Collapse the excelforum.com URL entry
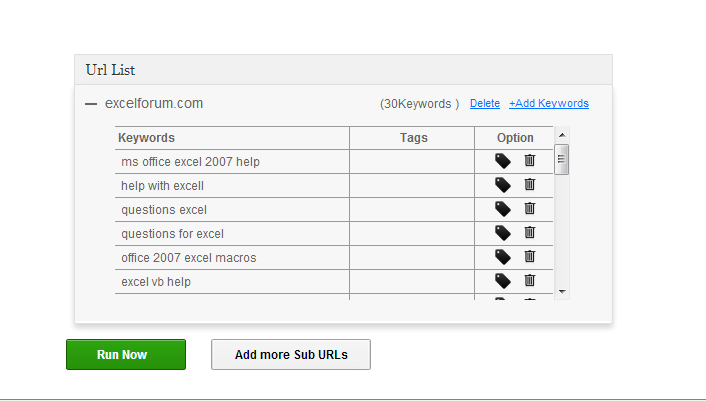Image resolution: width=706 pixels, height=401 pixels. (x=91, y=104)
